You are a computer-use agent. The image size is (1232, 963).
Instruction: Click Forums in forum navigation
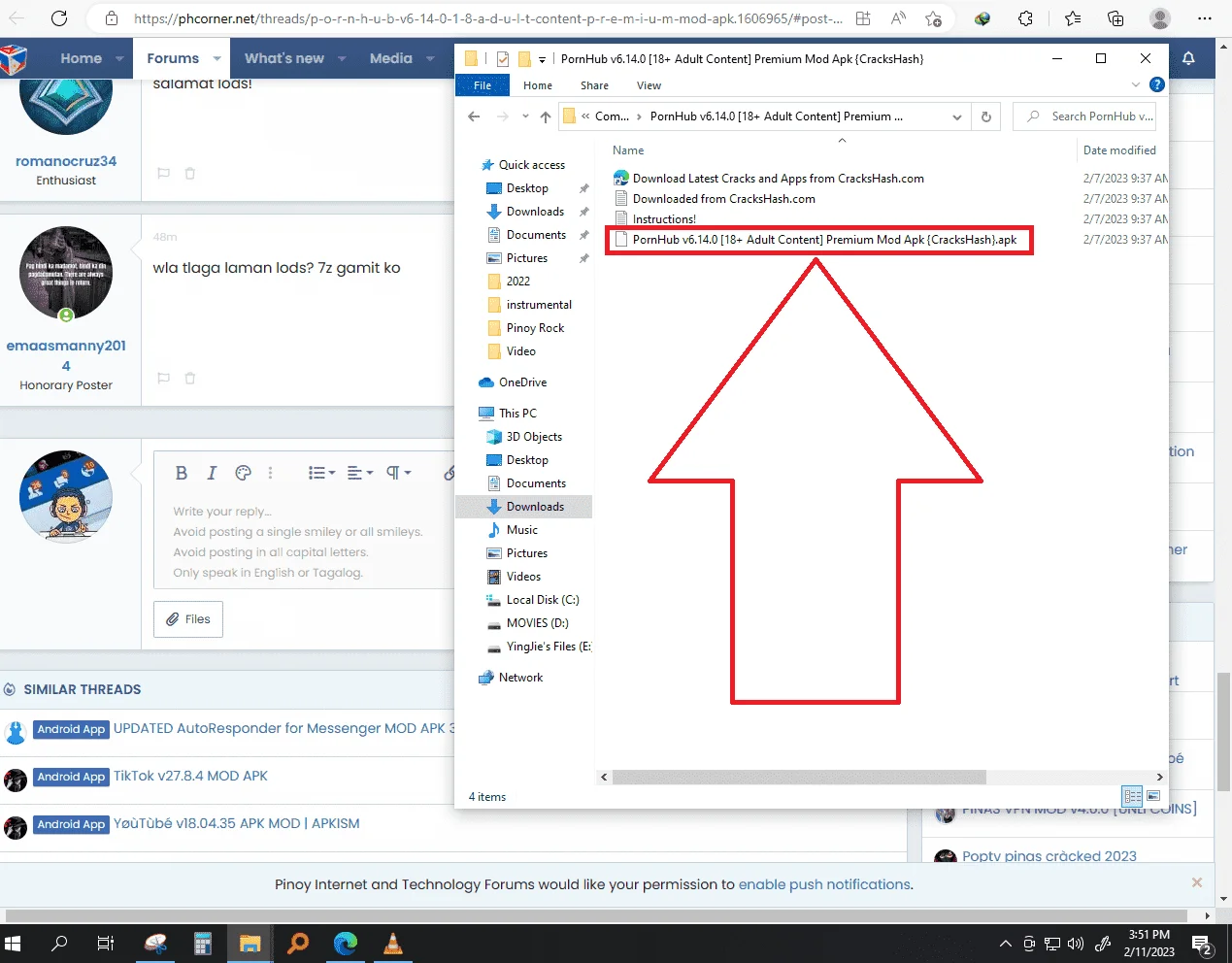(173, 58)
